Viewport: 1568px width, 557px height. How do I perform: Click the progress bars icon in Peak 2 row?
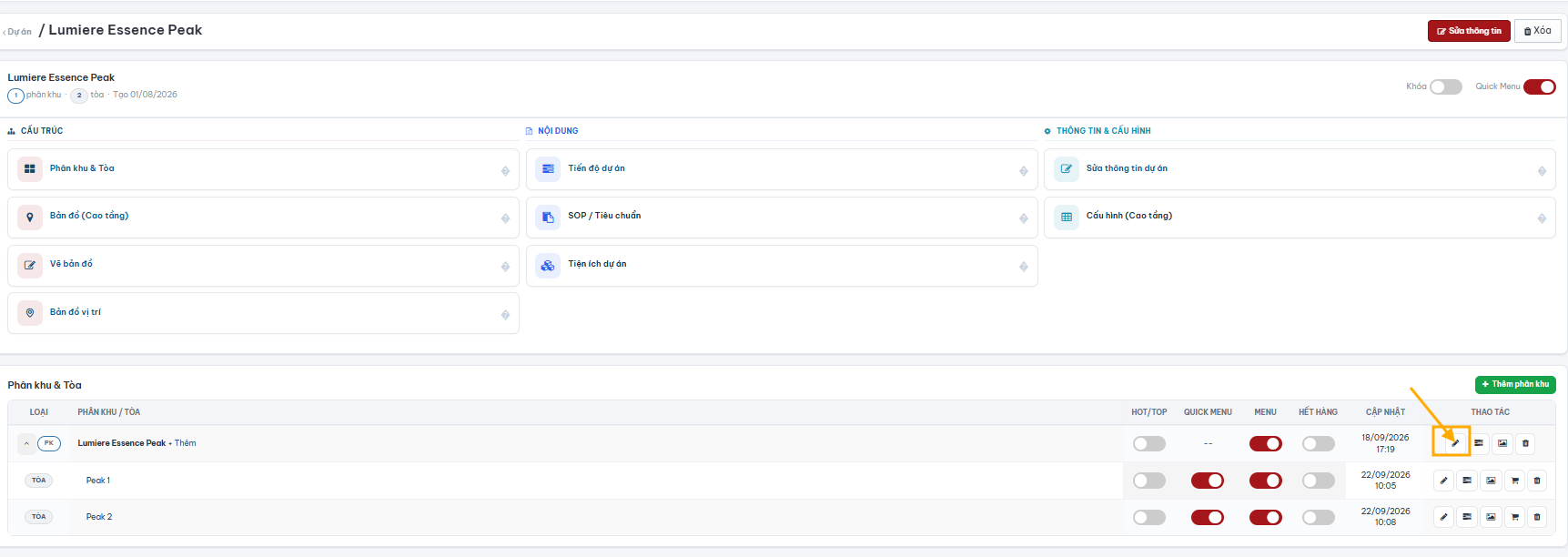coord(1467,517)
